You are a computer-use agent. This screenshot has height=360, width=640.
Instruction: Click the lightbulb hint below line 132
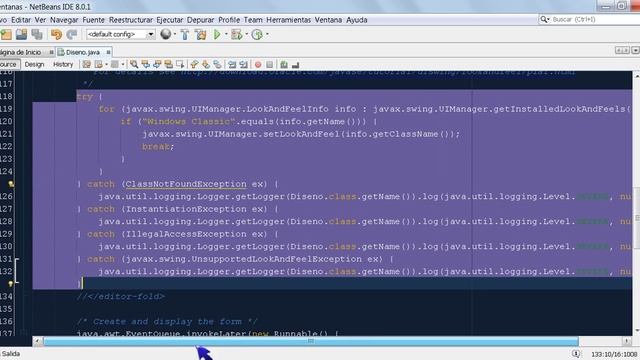click(x=11, y=283)
